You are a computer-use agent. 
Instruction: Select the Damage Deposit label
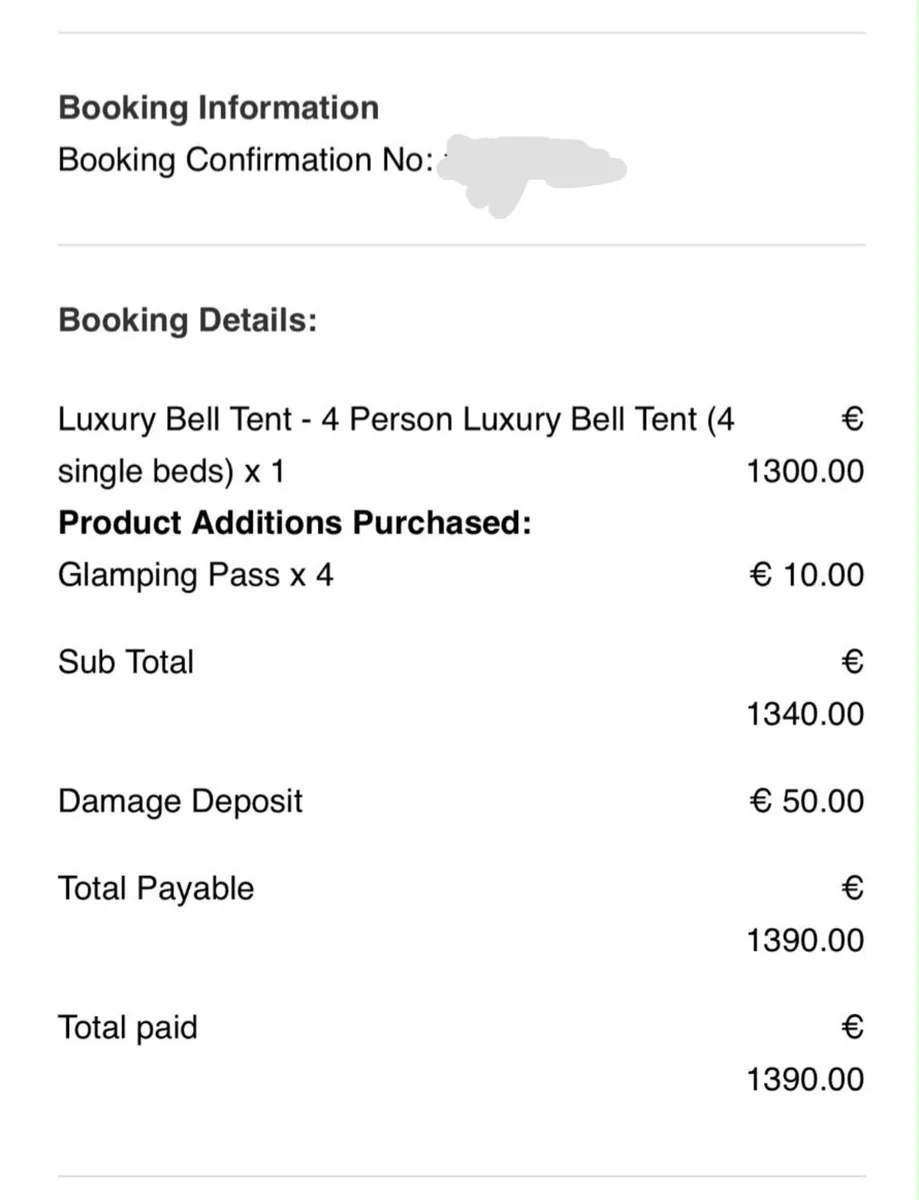(180, 801)
